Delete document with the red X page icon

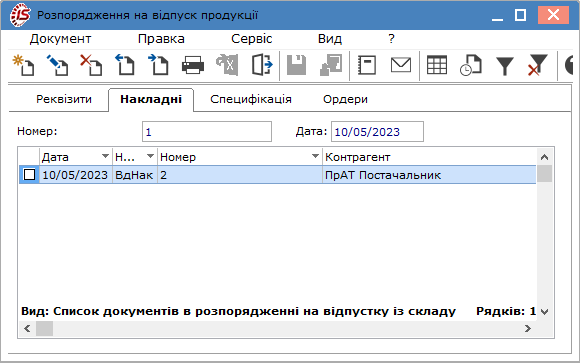pos(91,65)
